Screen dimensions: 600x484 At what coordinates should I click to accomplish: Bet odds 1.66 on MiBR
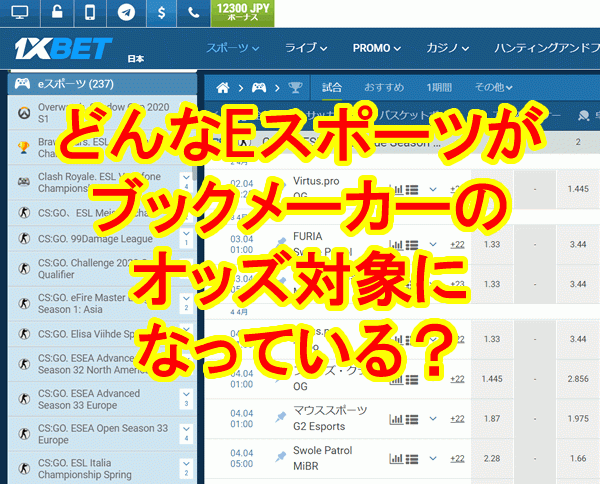(x=578, y=458)
